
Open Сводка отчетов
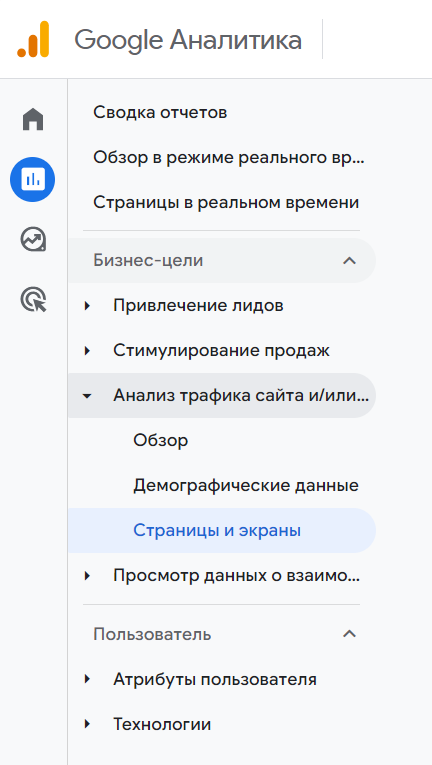click(x=160, y=113)
